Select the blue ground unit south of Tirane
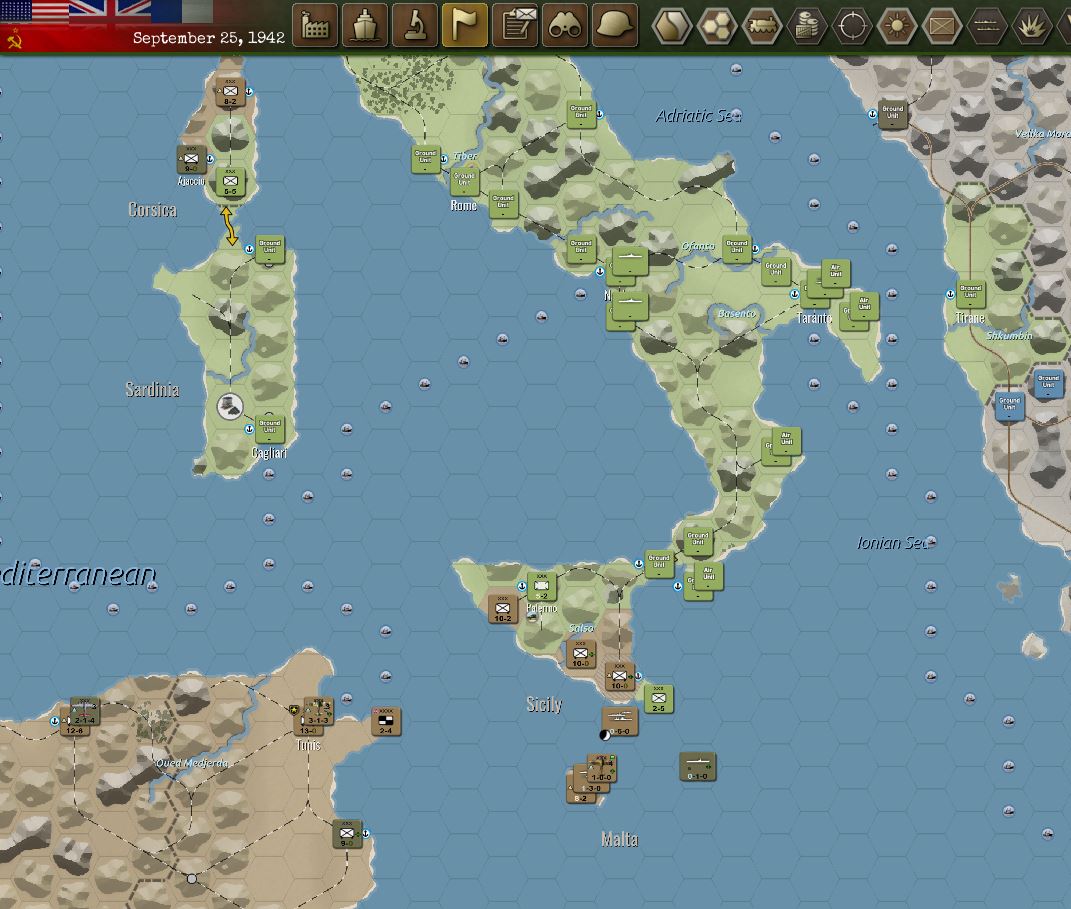 click(x=1010, y=406)
